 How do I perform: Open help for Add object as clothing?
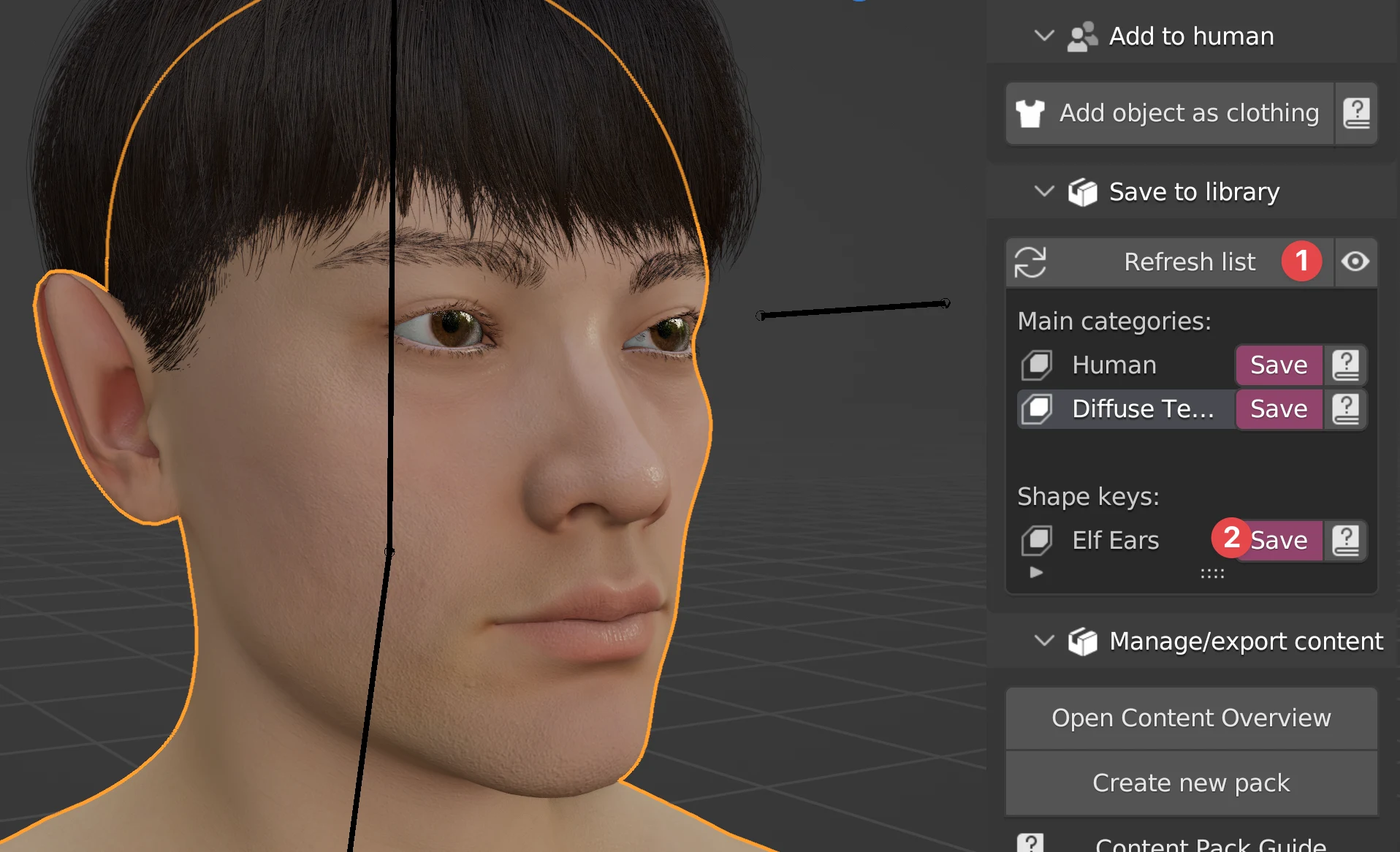tap(1356, 113)
